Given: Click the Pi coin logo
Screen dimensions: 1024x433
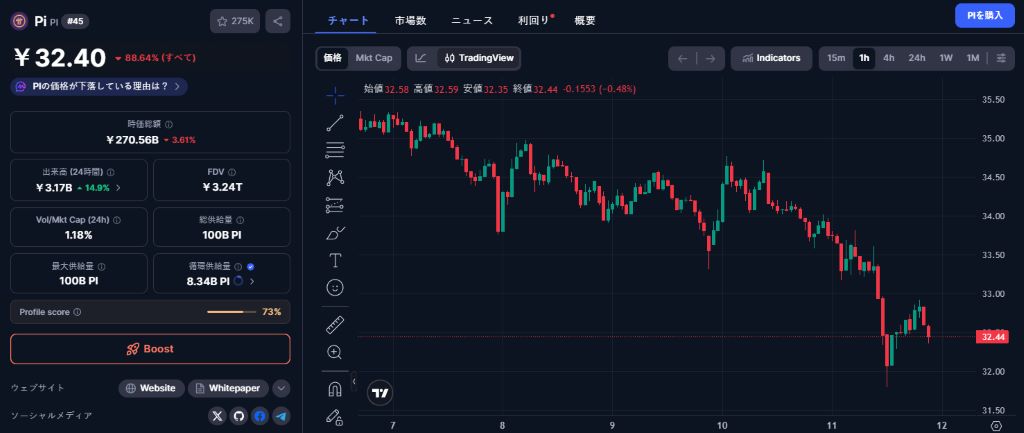Looking at the screenshot, I should (19, 21).
